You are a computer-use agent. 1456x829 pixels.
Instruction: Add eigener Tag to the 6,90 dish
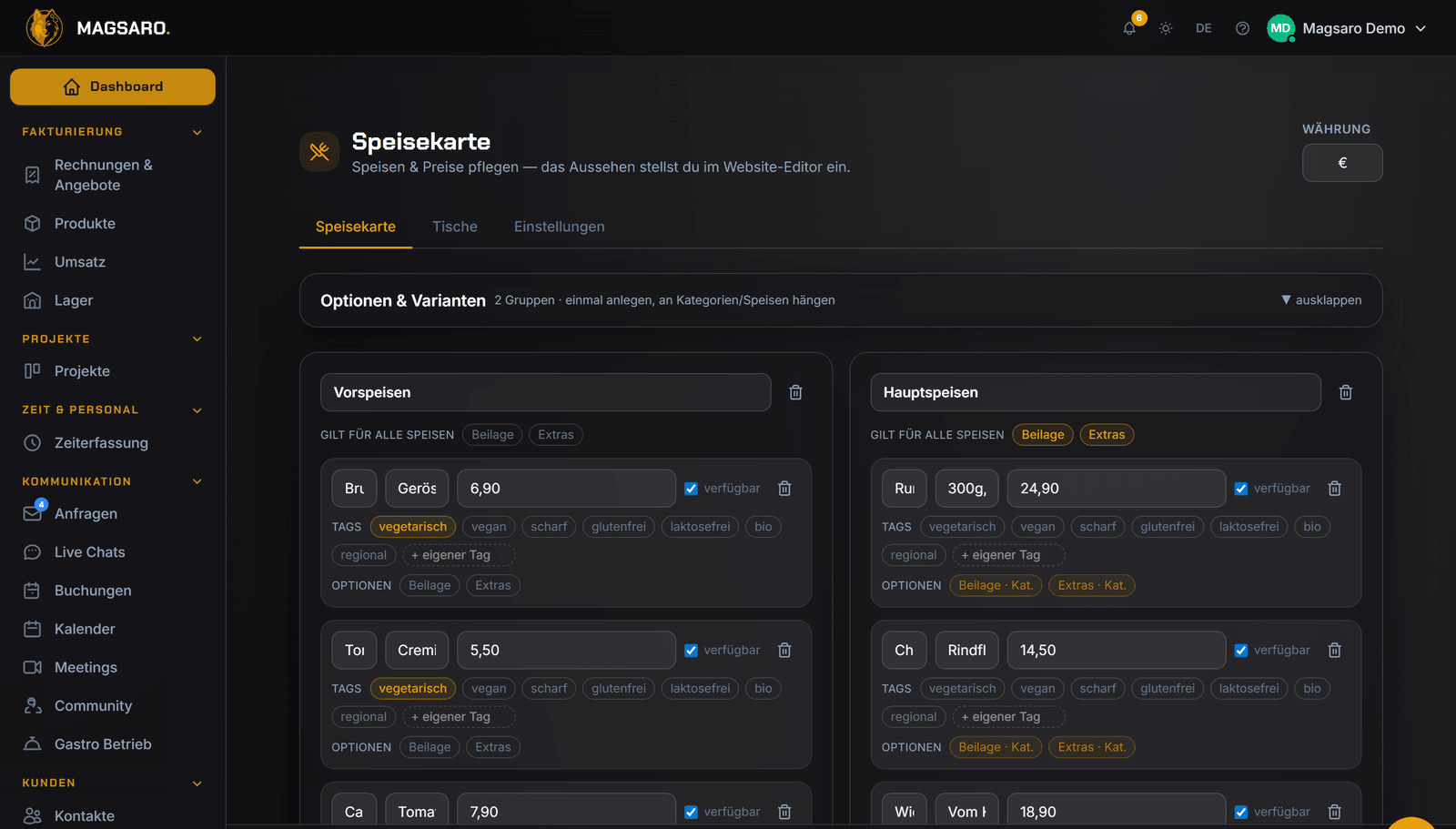459,555
